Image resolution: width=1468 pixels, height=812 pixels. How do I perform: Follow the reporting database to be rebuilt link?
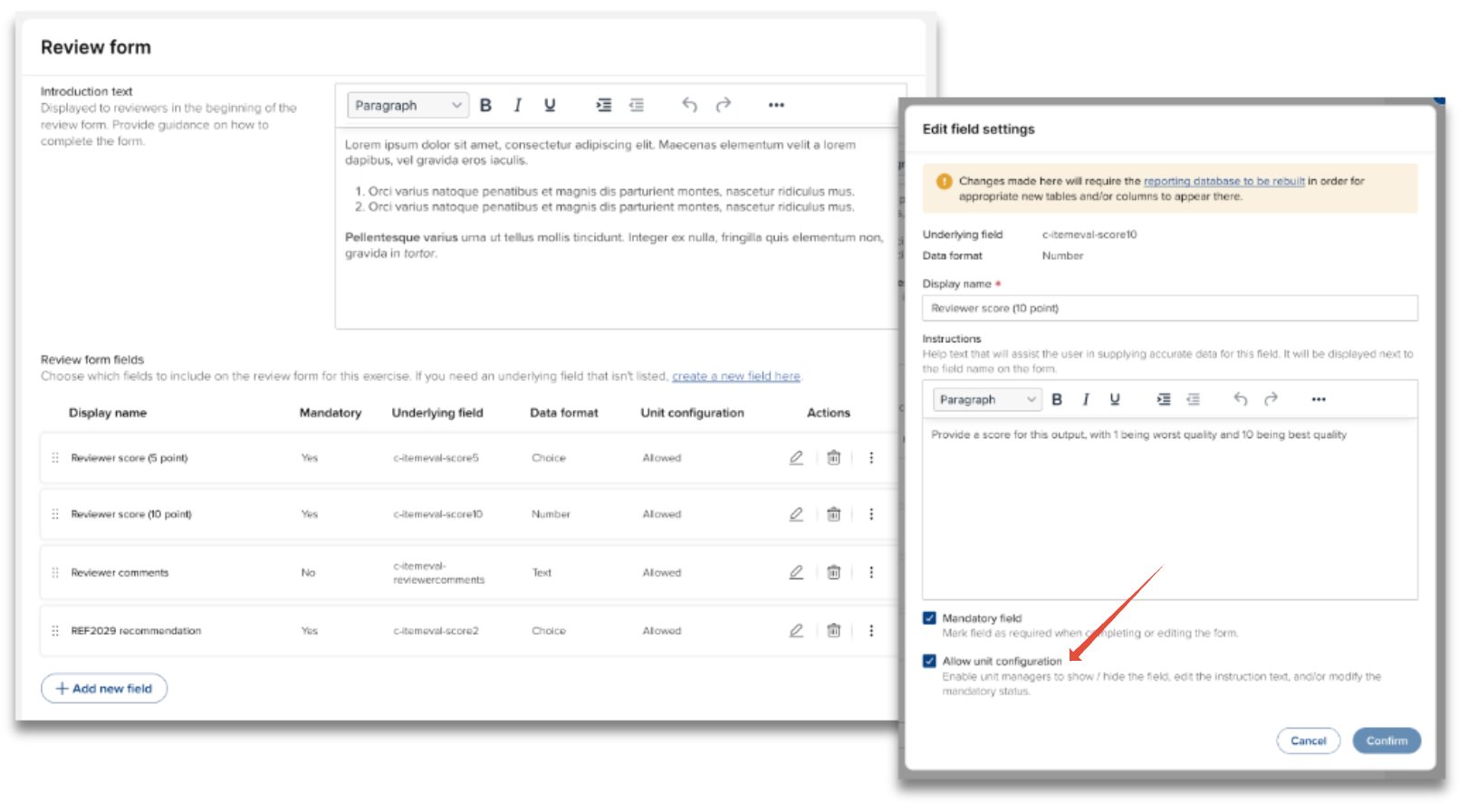pos(1223,181)
